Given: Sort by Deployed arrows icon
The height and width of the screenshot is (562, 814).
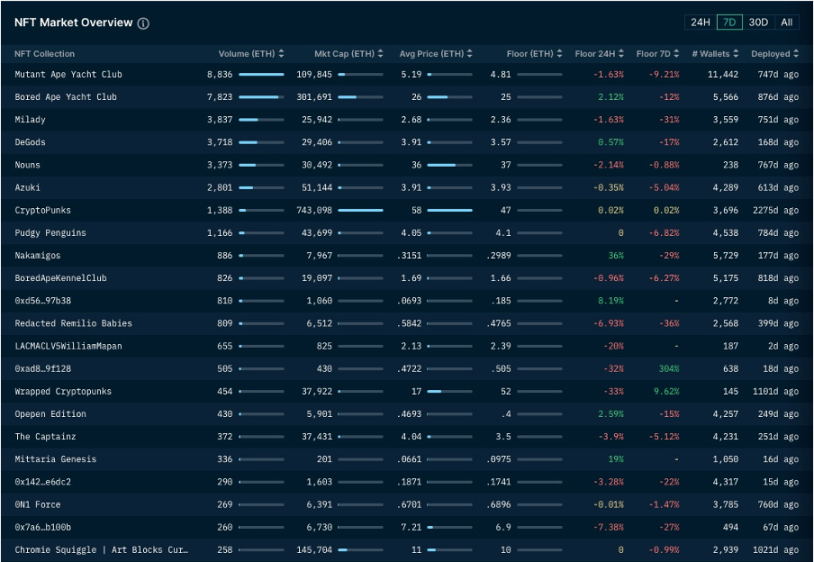Looking at the screenshot, I should click(x=796, y=53).
